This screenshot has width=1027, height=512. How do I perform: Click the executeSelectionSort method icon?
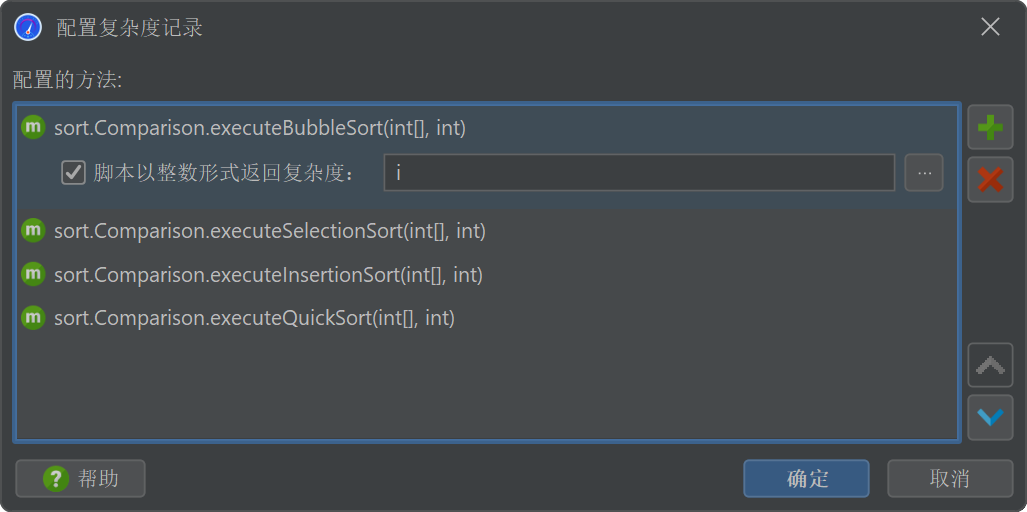[x=33, y=231]
